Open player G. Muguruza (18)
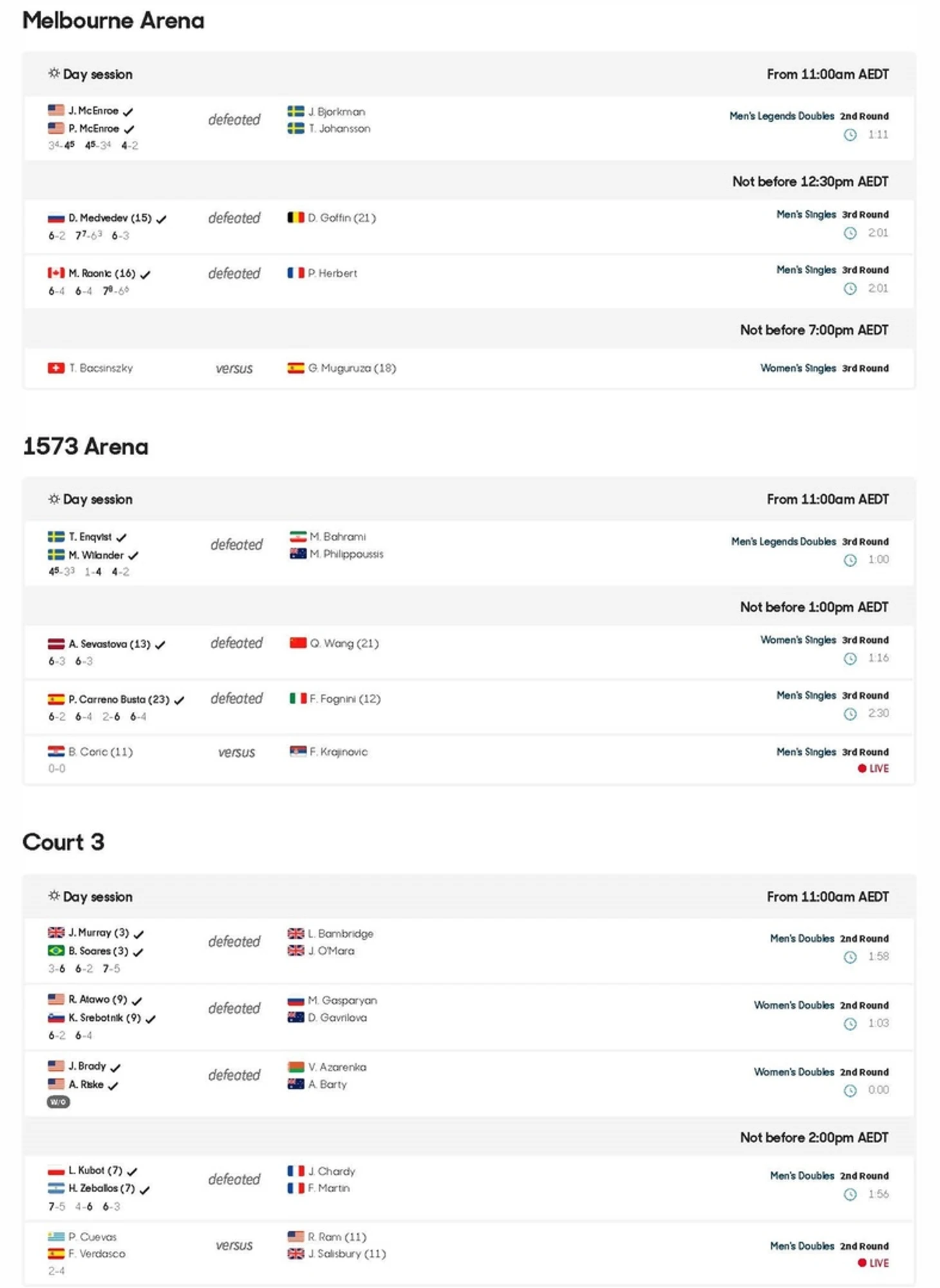 coord(352,368)
